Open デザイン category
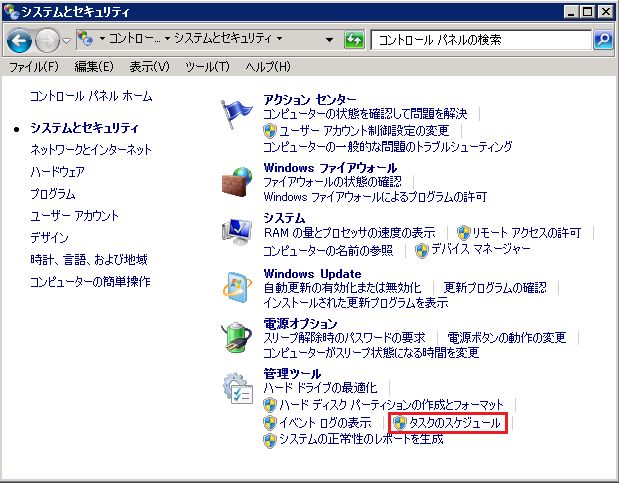Screen dimensions: 619x483 pos(49,238)
